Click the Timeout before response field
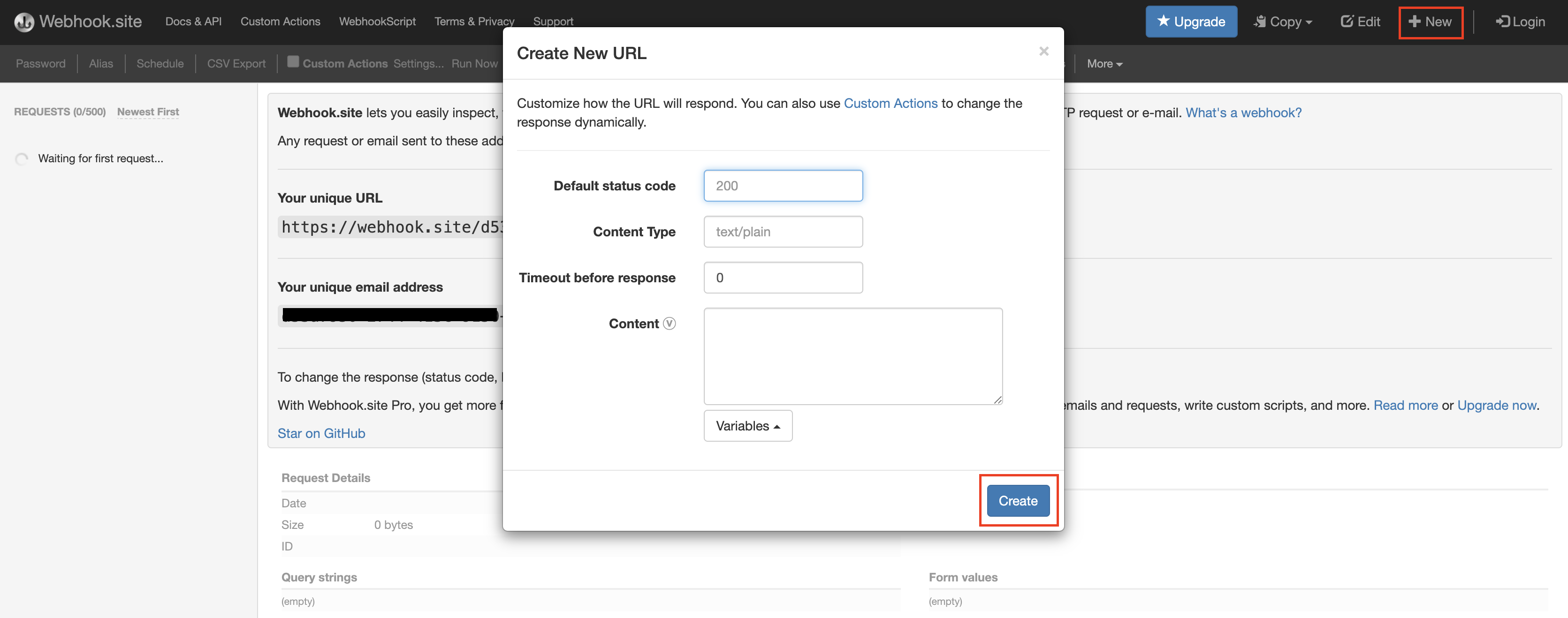 [x=783, y=278]
